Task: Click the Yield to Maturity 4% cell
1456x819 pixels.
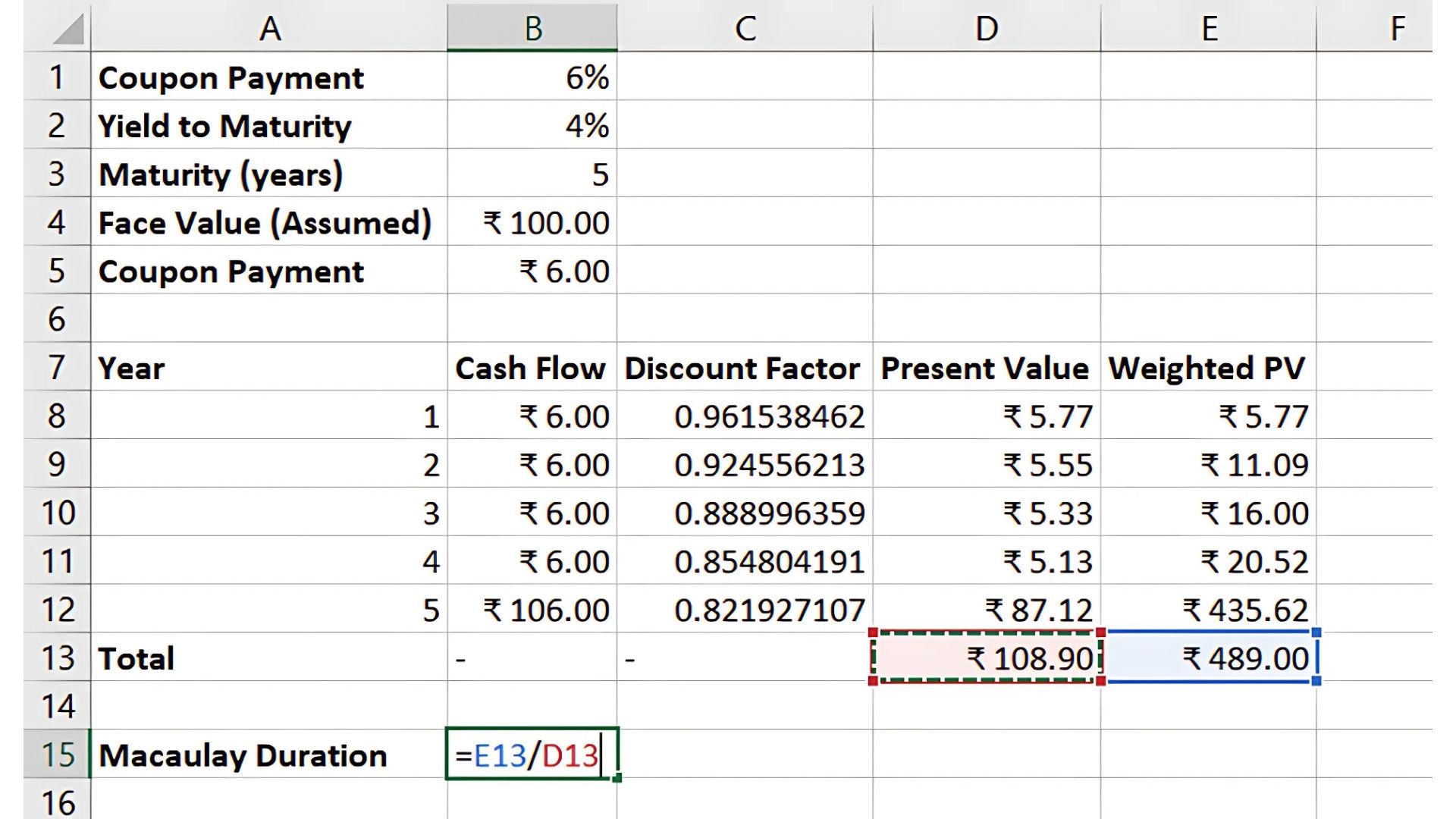Action: 532,125
